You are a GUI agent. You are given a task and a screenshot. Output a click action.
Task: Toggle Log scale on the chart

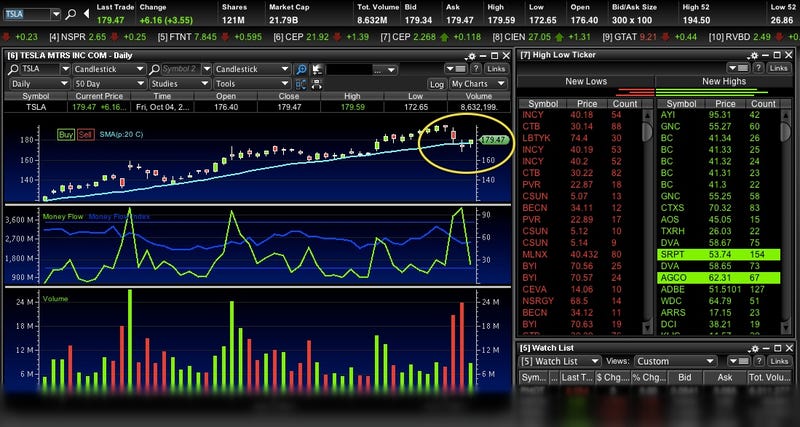[x=437, y=84]
